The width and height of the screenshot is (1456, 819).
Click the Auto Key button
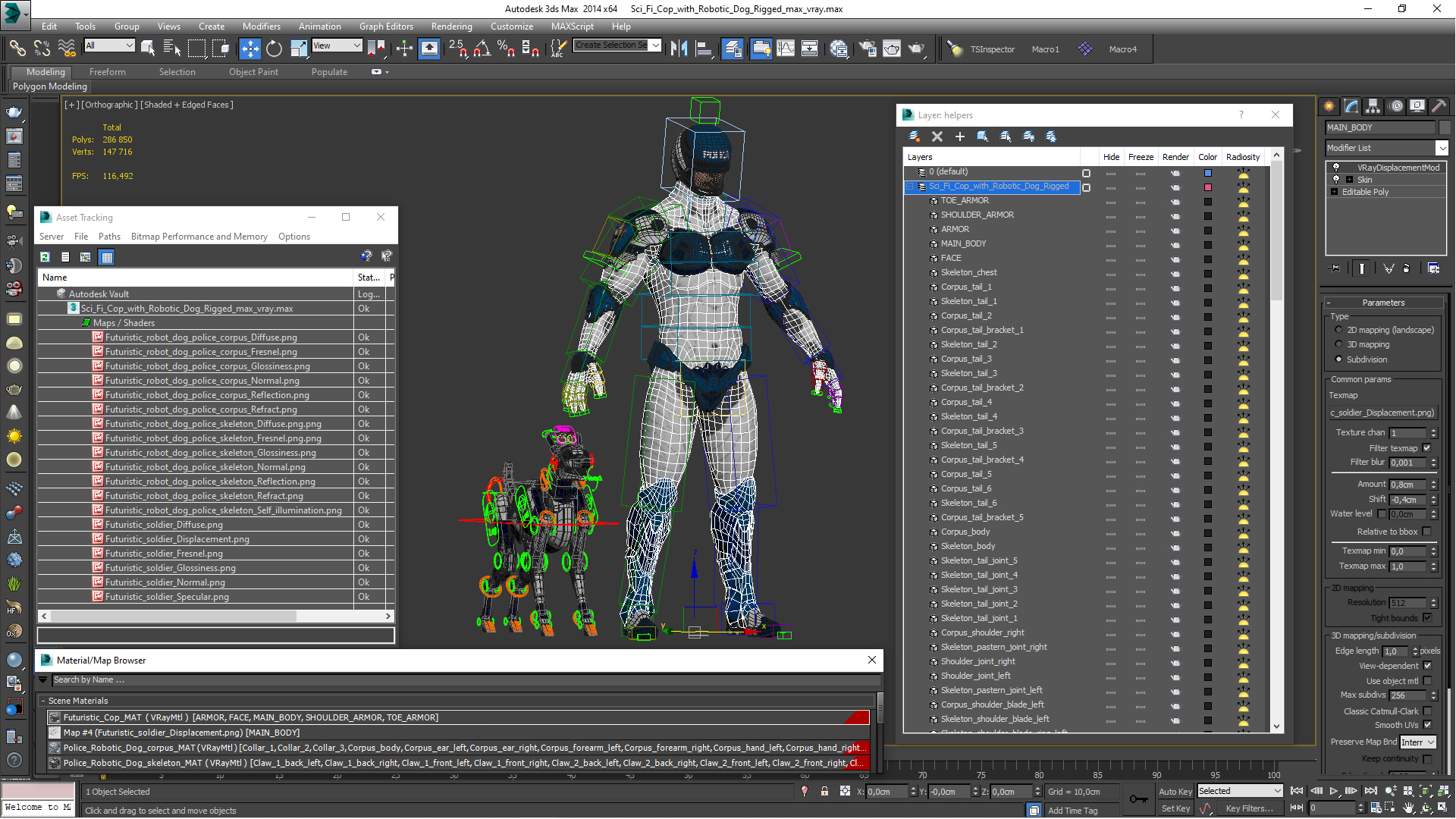1175,792
